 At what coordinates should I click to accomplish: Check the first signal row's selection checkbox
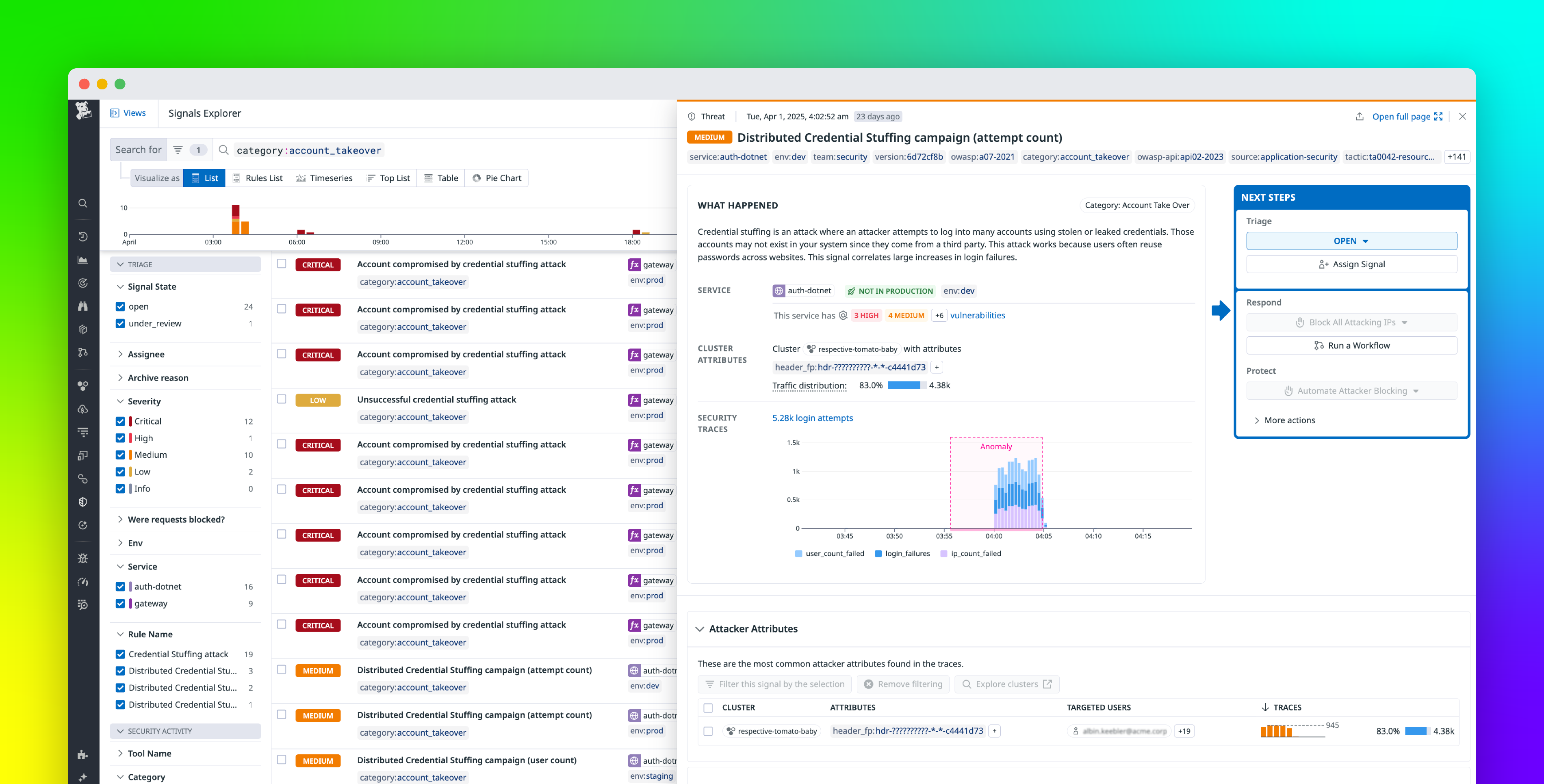(x=282, y=264)
